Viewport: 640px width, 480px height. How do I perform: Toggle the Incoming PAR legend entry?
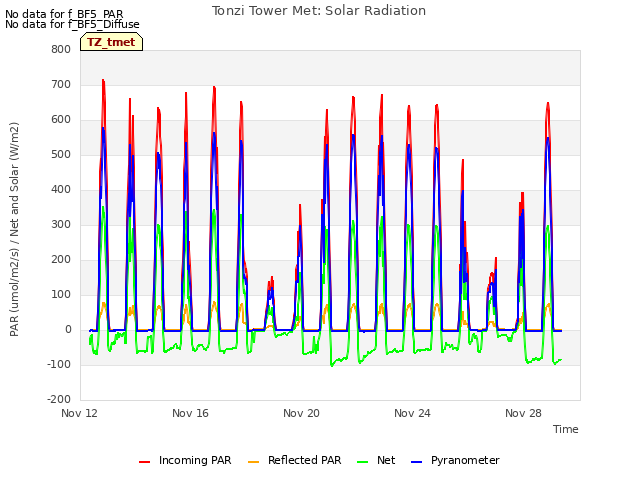pyautogui.click(x=185, y=460)
